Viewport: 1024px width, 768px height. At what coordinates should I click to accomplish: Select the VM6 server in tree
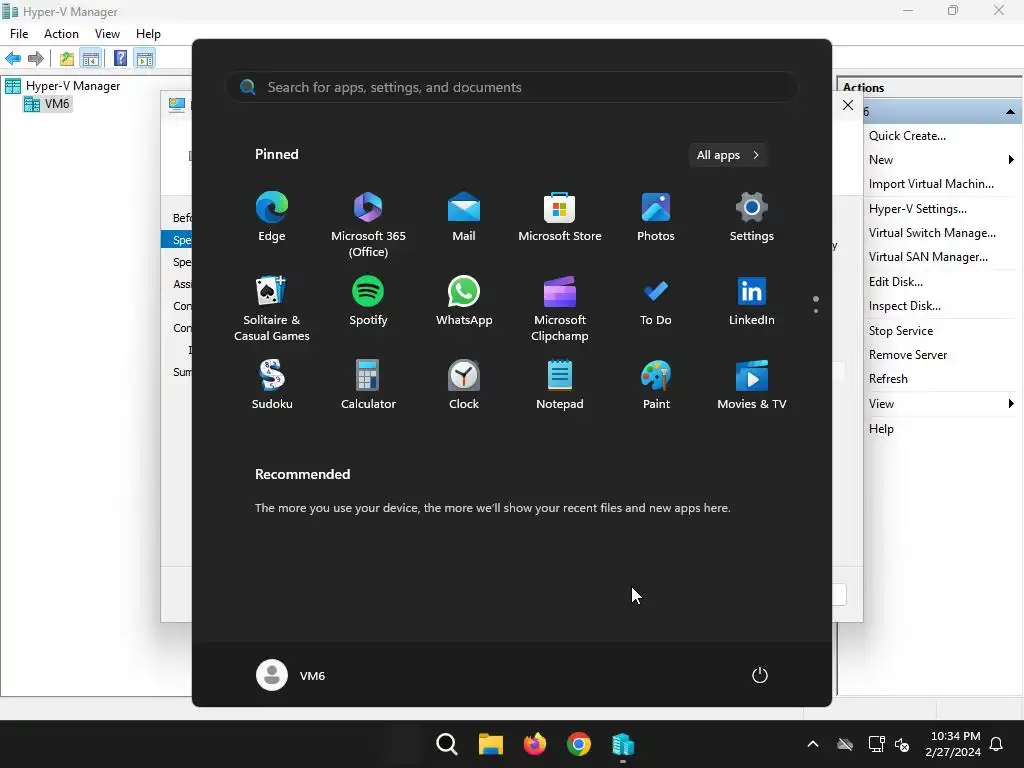(47, 104)
